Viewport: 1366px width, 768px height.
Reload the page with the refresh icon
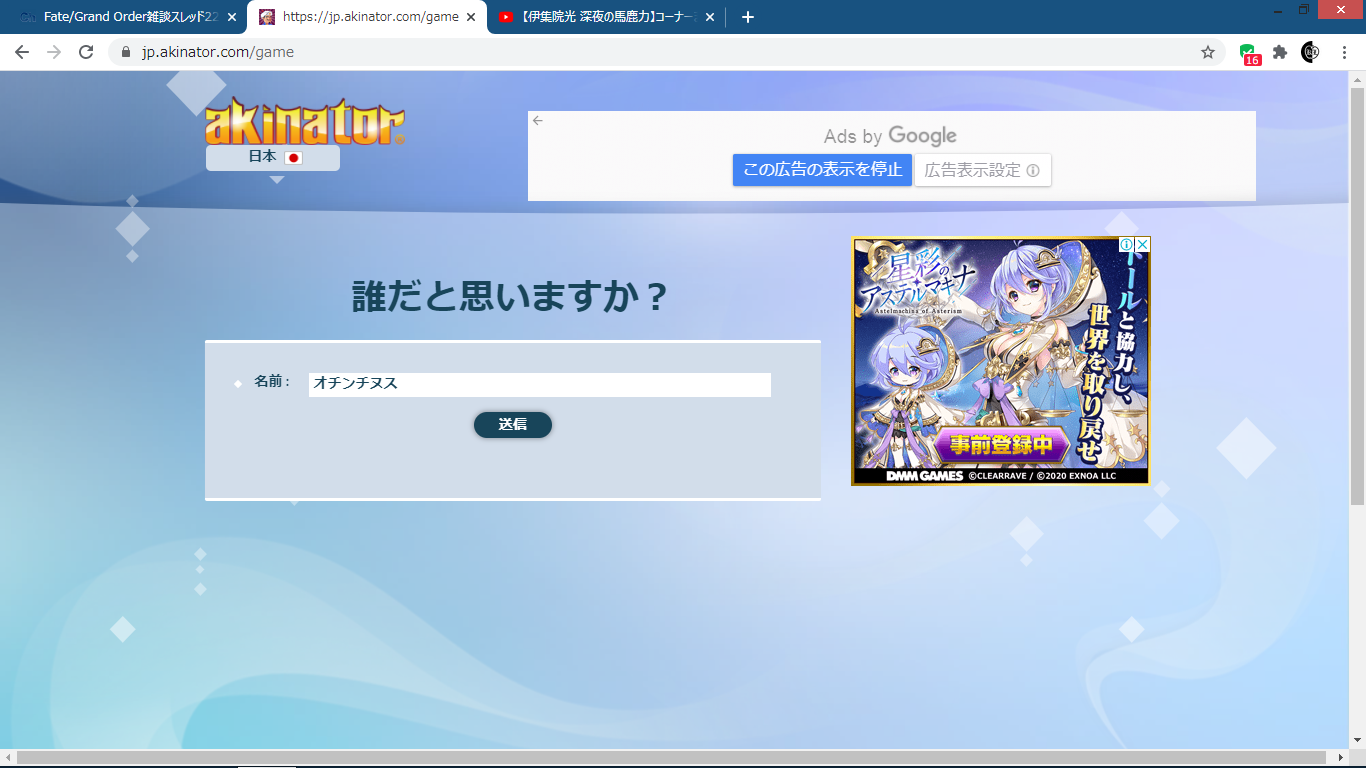click(86, 52)
